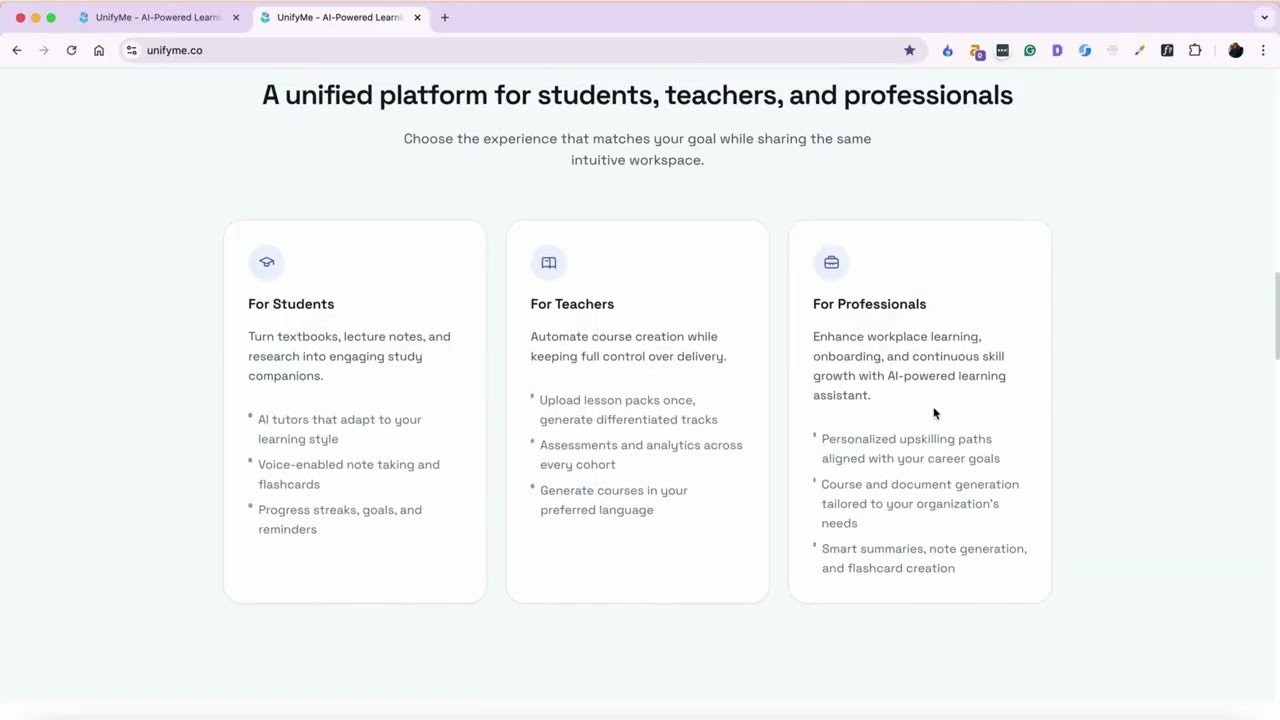The height and width of the screenshot is (720, 1280).
Task: Open the Extensions puzzle piece menu
Action: 1194,50
